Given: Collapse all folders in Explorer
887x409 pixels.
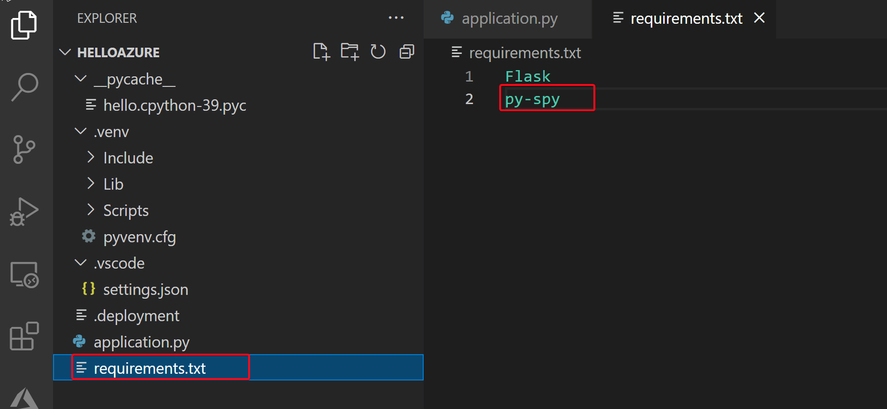Looking at the screenshot, I should pyautogui.click(x=406, y=52).
